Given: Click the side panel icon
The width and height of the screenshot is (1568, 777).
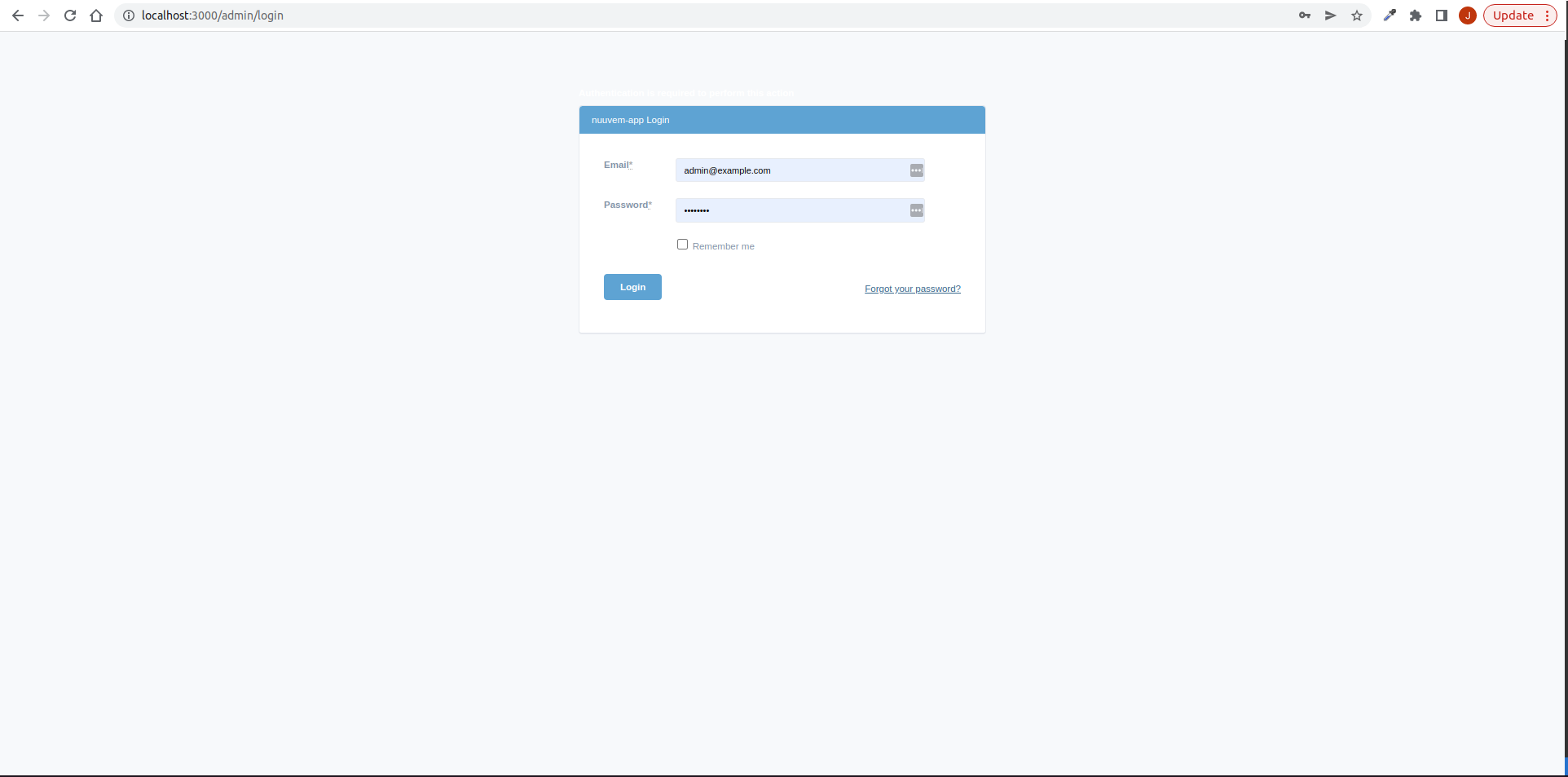Looking at the screenshot, I should click(1442, 15).
